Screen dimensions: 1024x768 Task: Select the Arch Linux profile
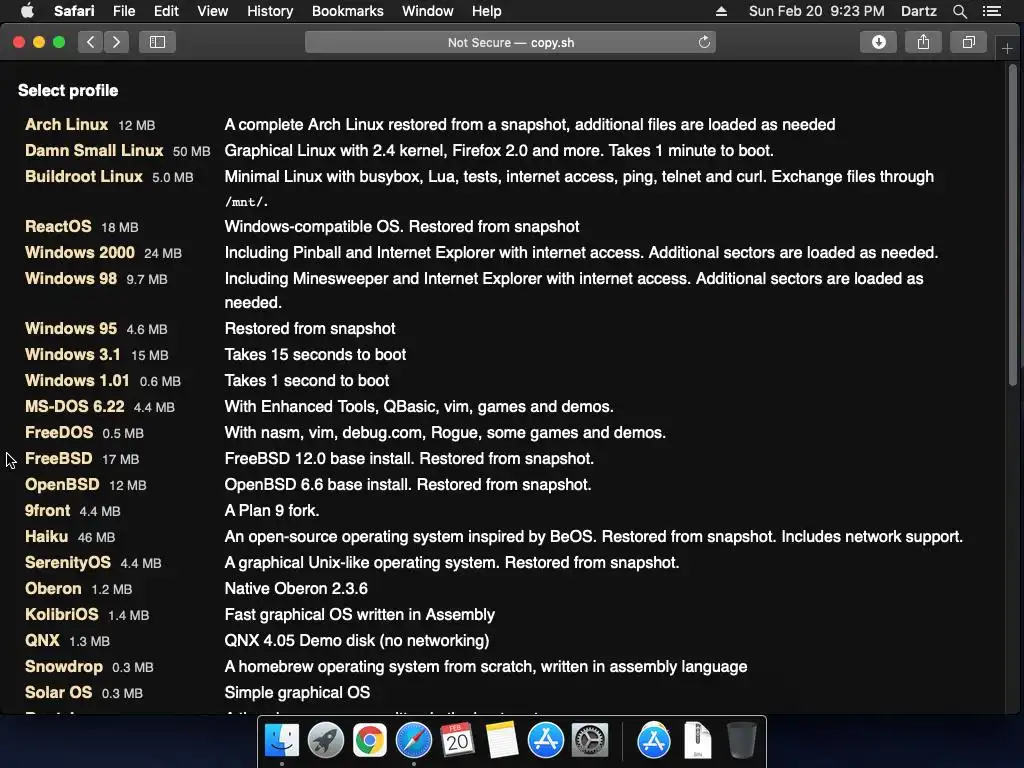point(66,124)
